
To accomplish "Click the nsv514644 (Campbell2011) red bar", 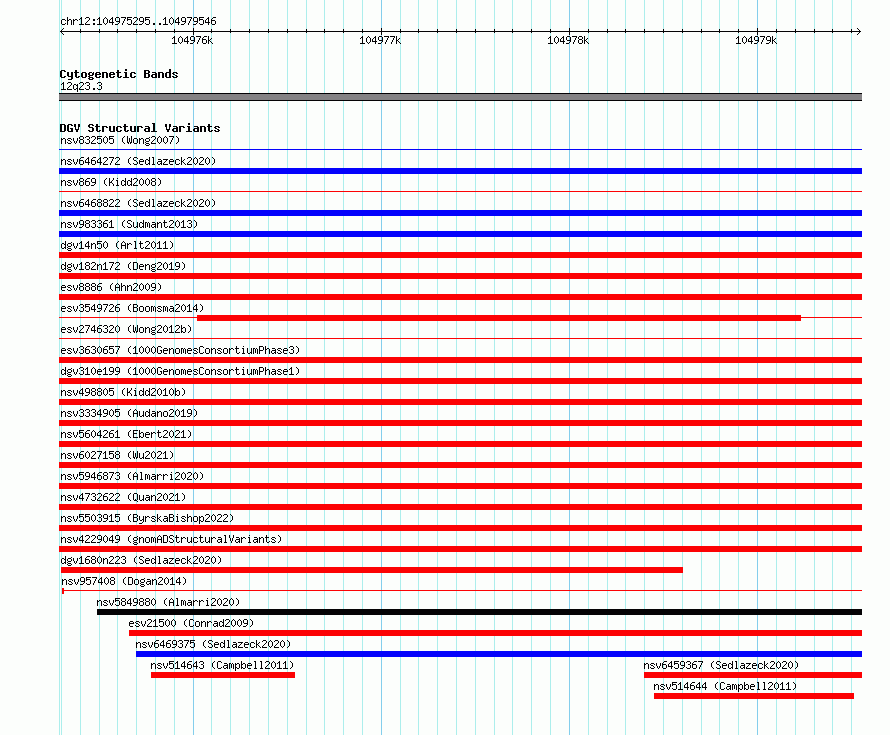I will pos(754,696).
